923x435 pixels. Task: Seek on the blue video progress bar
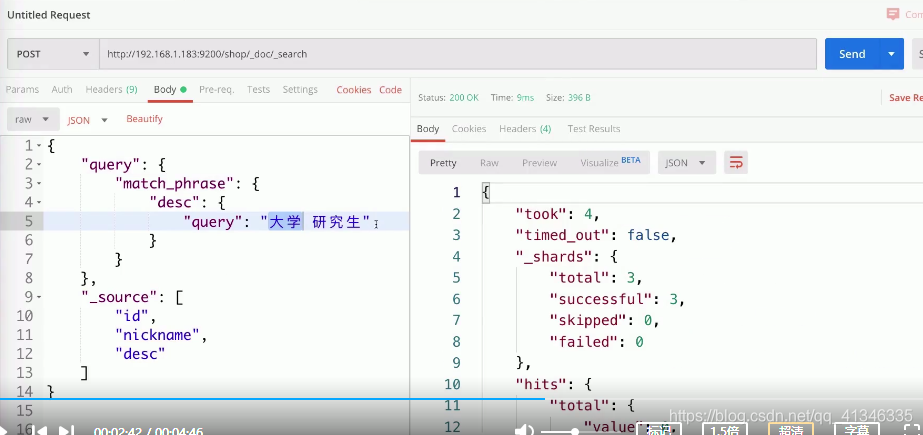point(273,399)
